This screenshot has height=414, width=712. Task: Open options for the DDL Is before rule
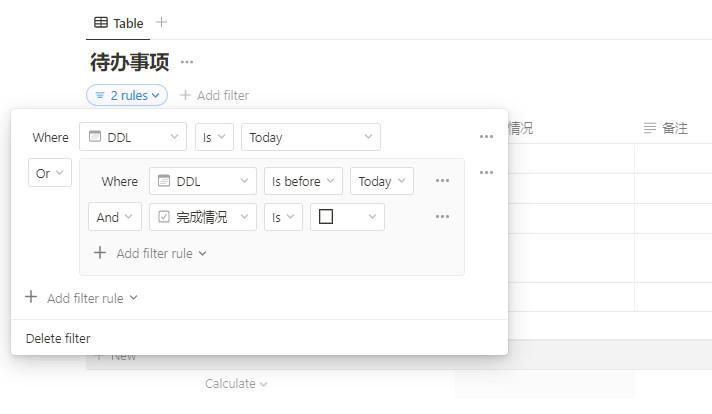coord(442,181)
